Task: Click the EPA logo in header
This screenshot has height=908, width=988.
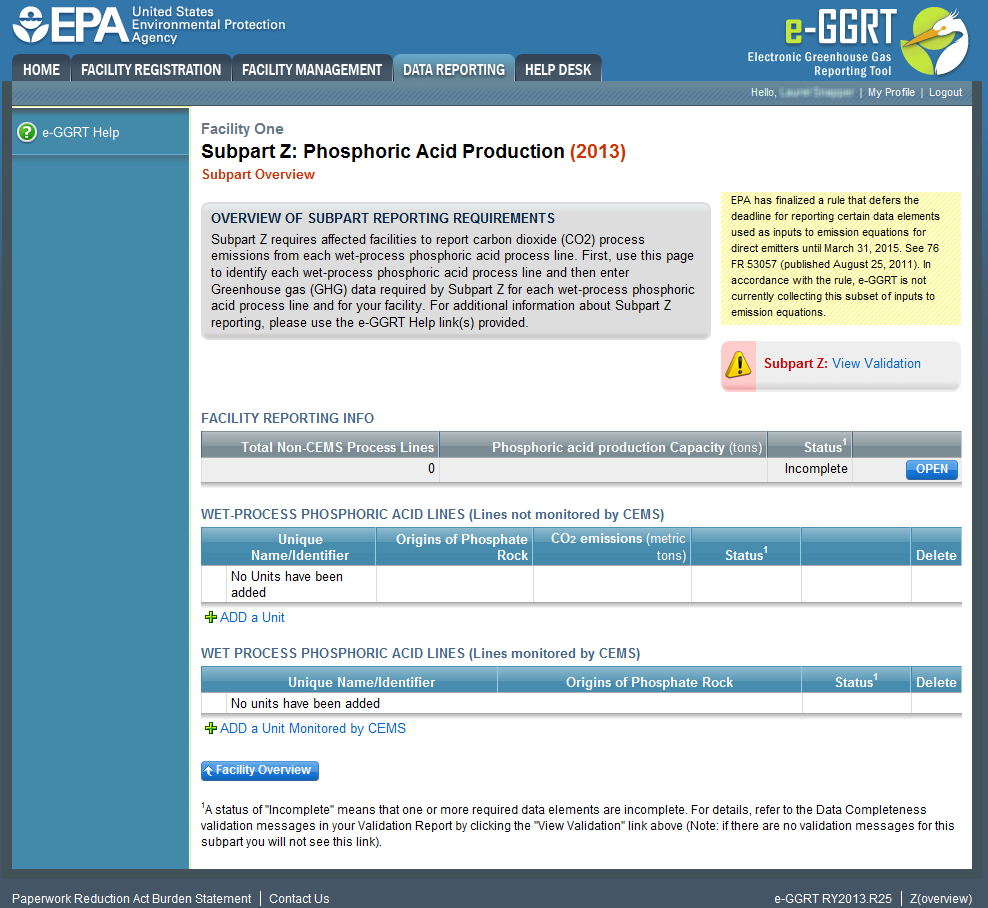Action: point(72,25)
